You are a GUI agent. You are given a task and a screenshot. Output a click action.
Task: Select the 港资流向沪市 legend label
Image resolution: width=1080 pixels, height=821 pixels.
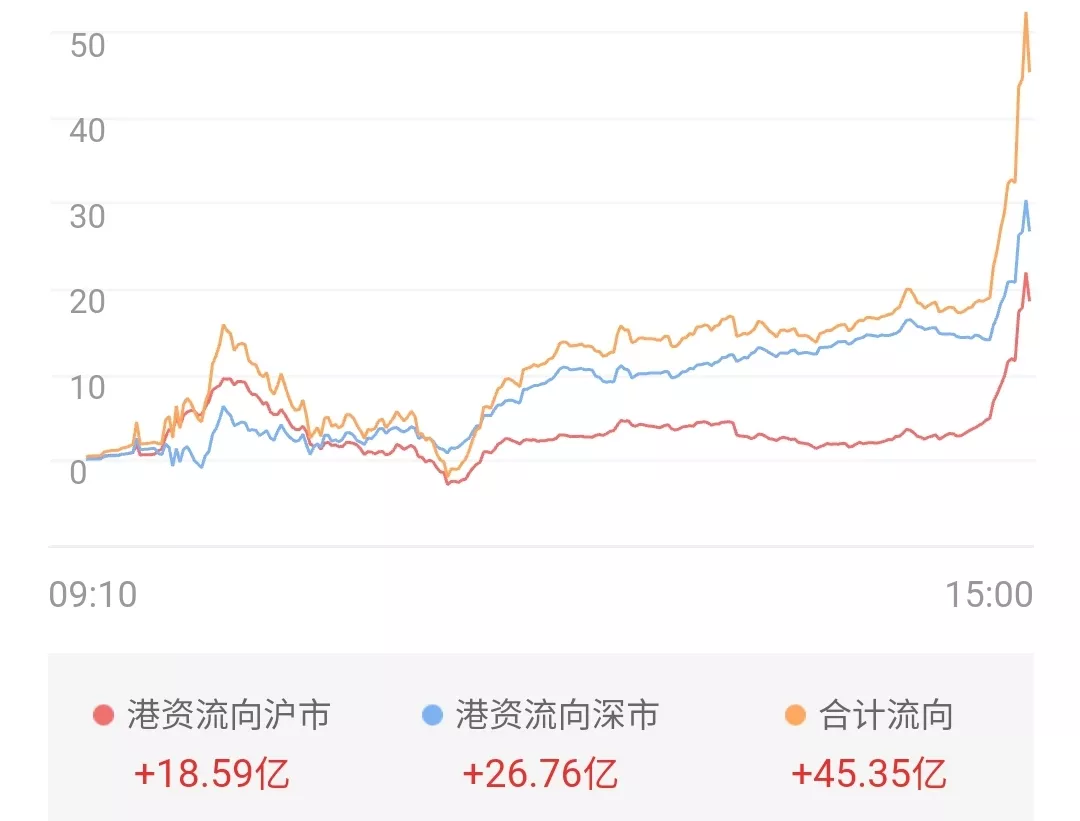coord(229,715)
